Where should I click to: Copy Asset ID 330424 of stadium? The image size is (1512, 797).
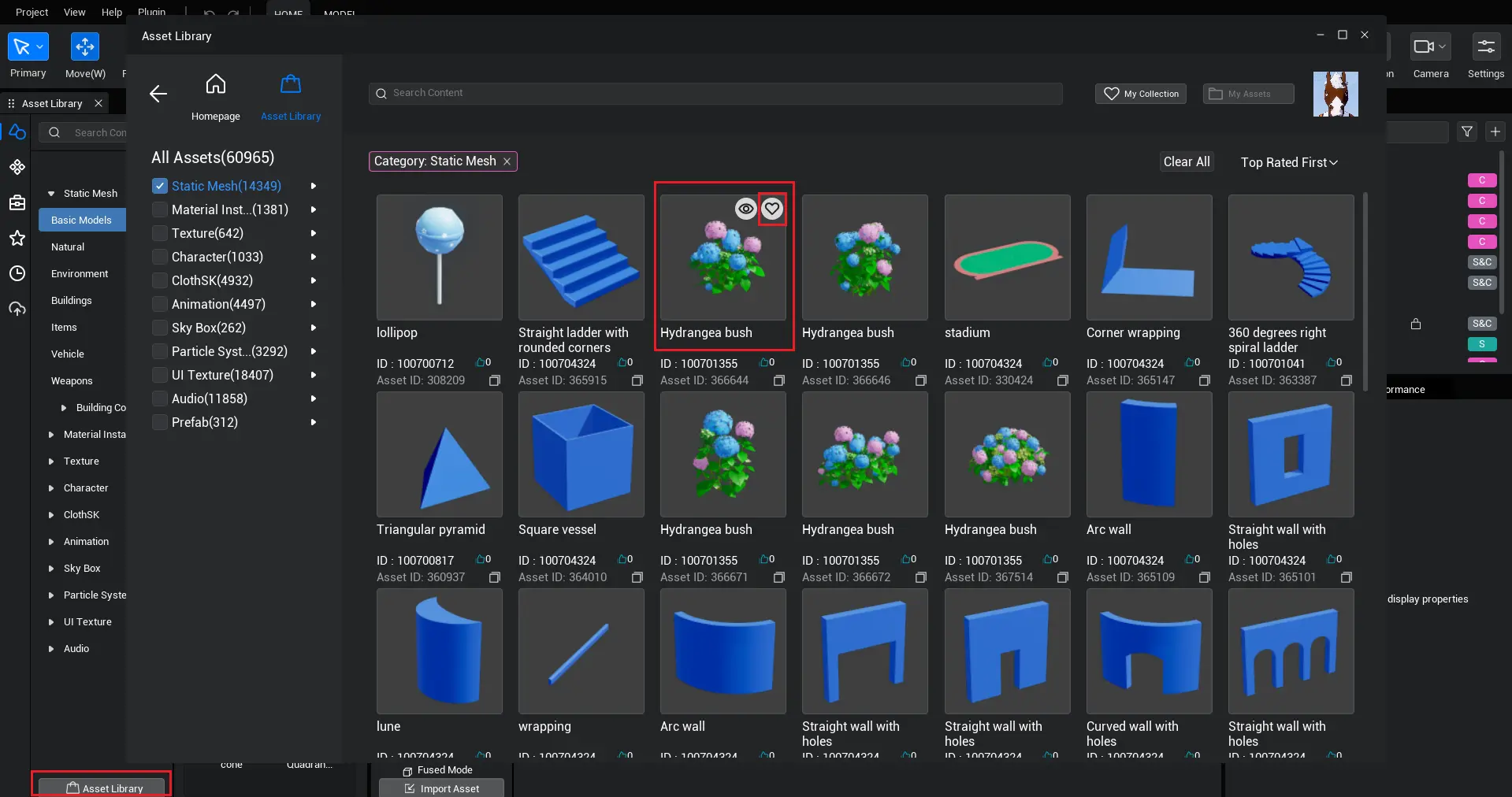pyautogui.click(x=1063, y=380)
